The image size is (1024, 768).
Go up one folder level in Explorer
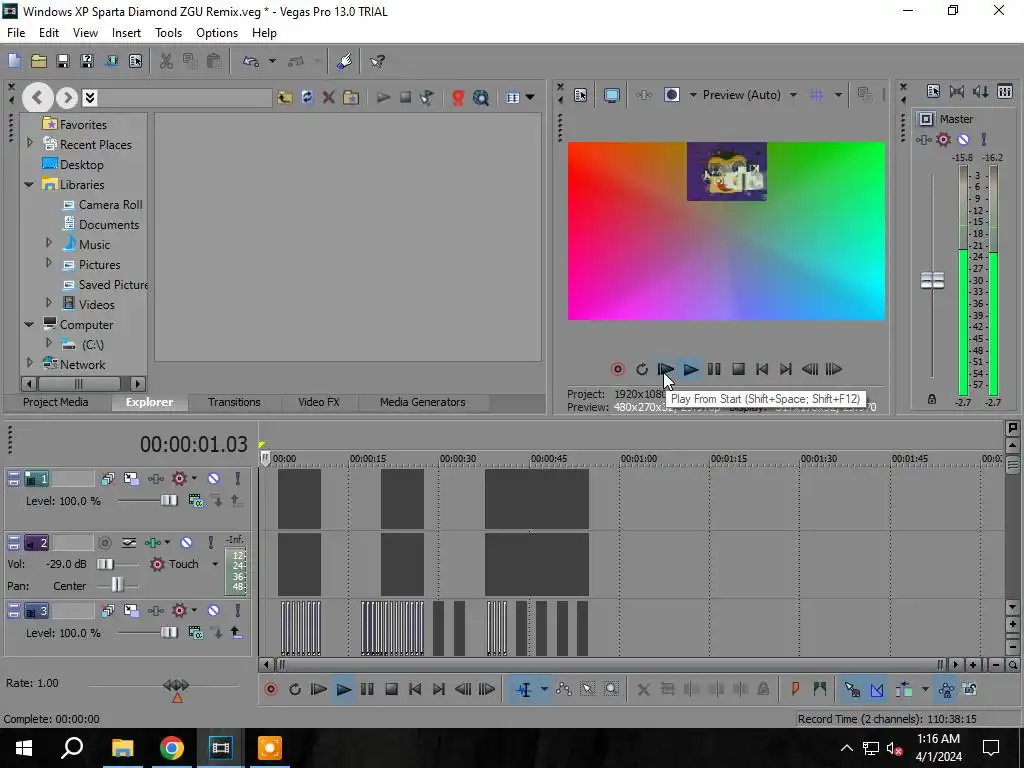click(284, 97)
